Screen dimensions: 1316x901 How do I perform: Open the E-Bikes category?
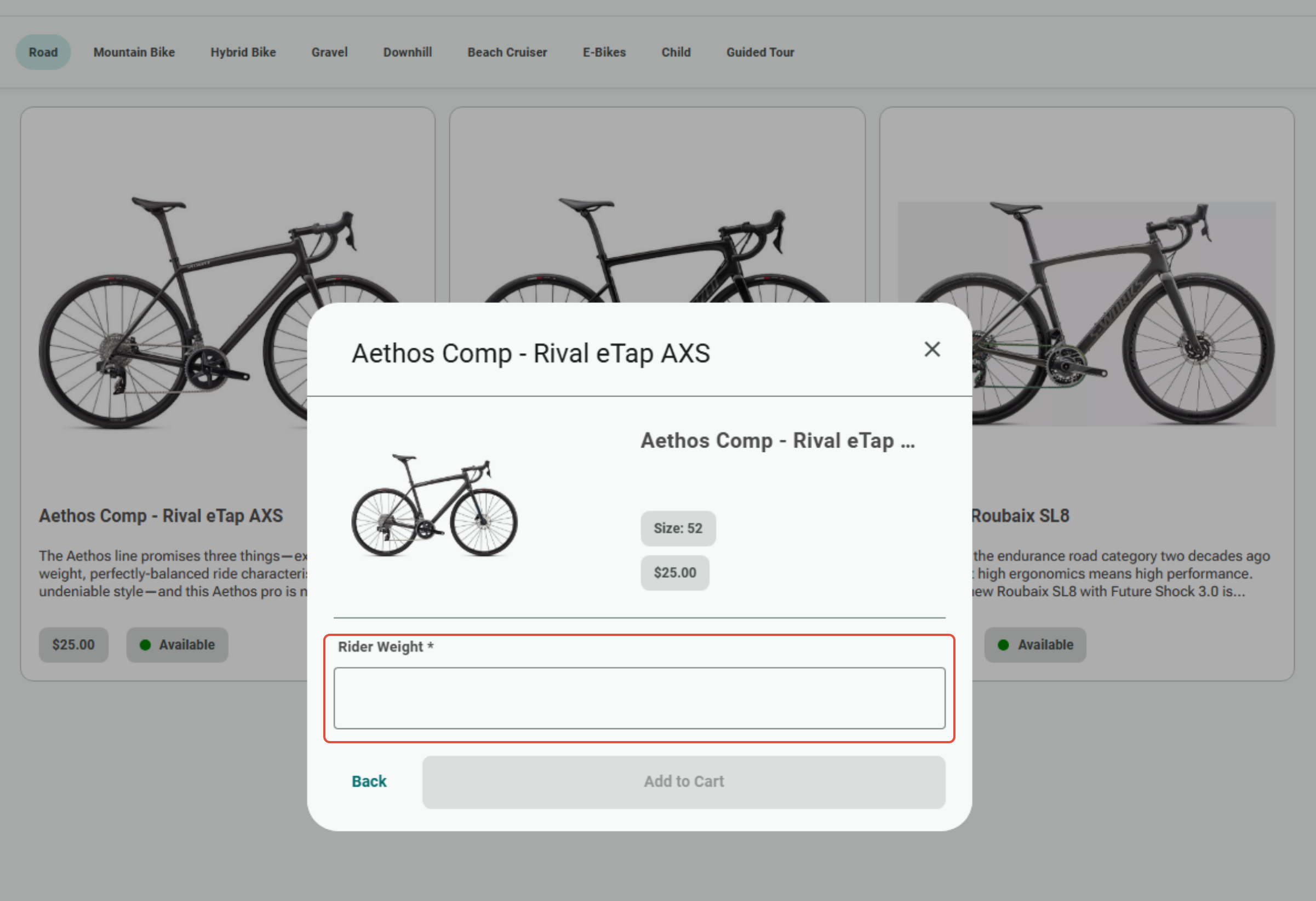(604, 52)
